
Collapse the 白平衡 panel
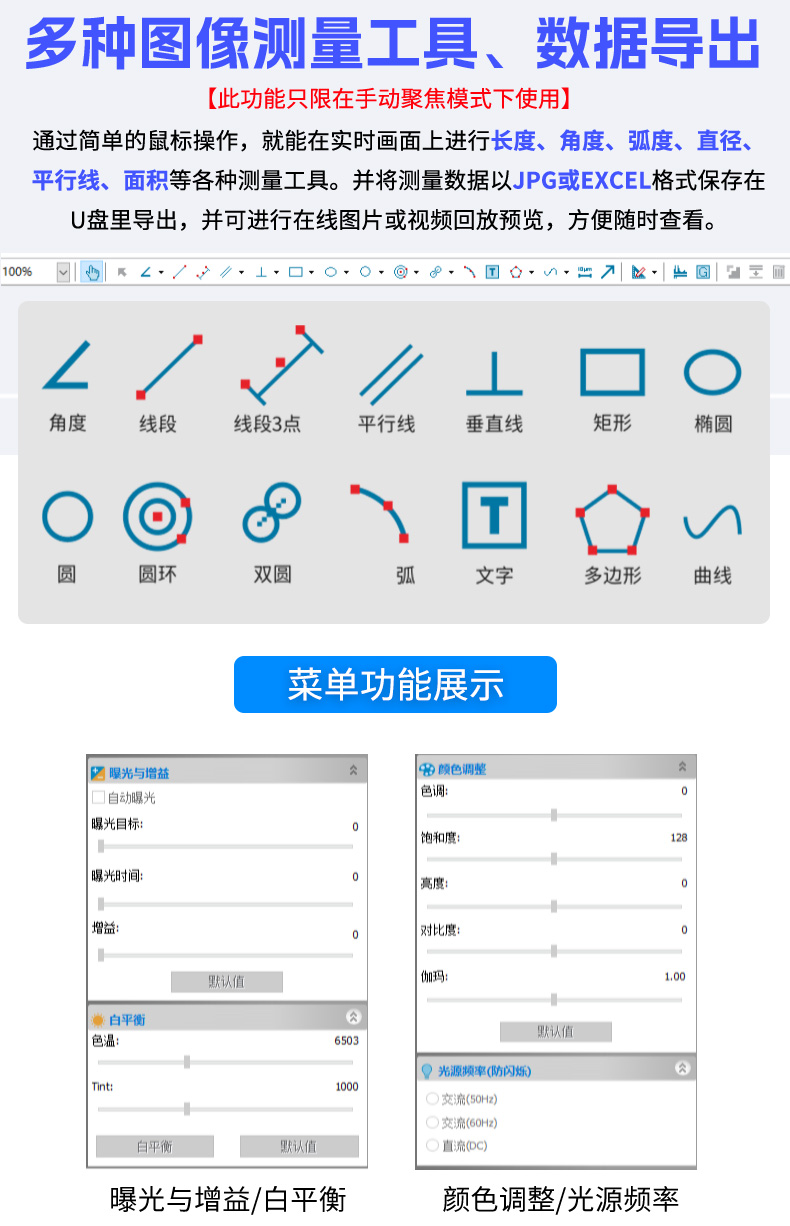point(353,1017)
